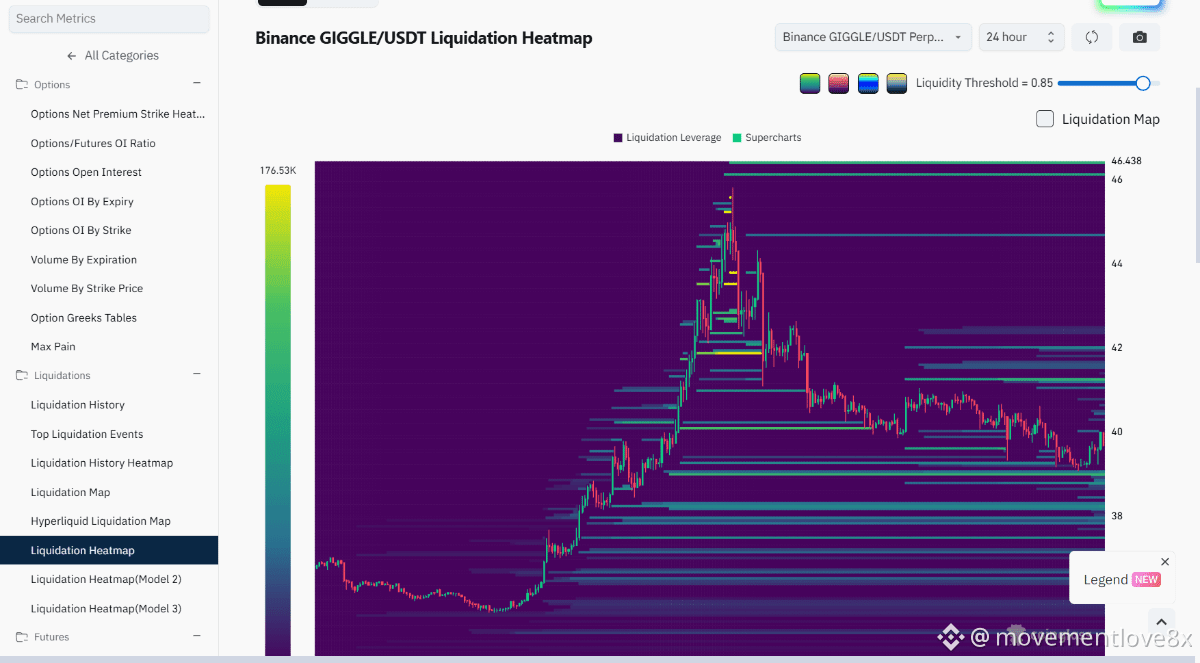This screenshot has width=1200, height=663.
Task: Toggle the Liquidation Leverage legend series
Action: [x=667, y=137]
